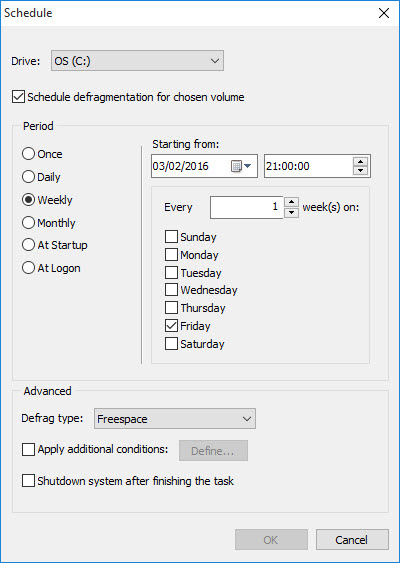
Task: Click the Define... button
Action: 213,451
